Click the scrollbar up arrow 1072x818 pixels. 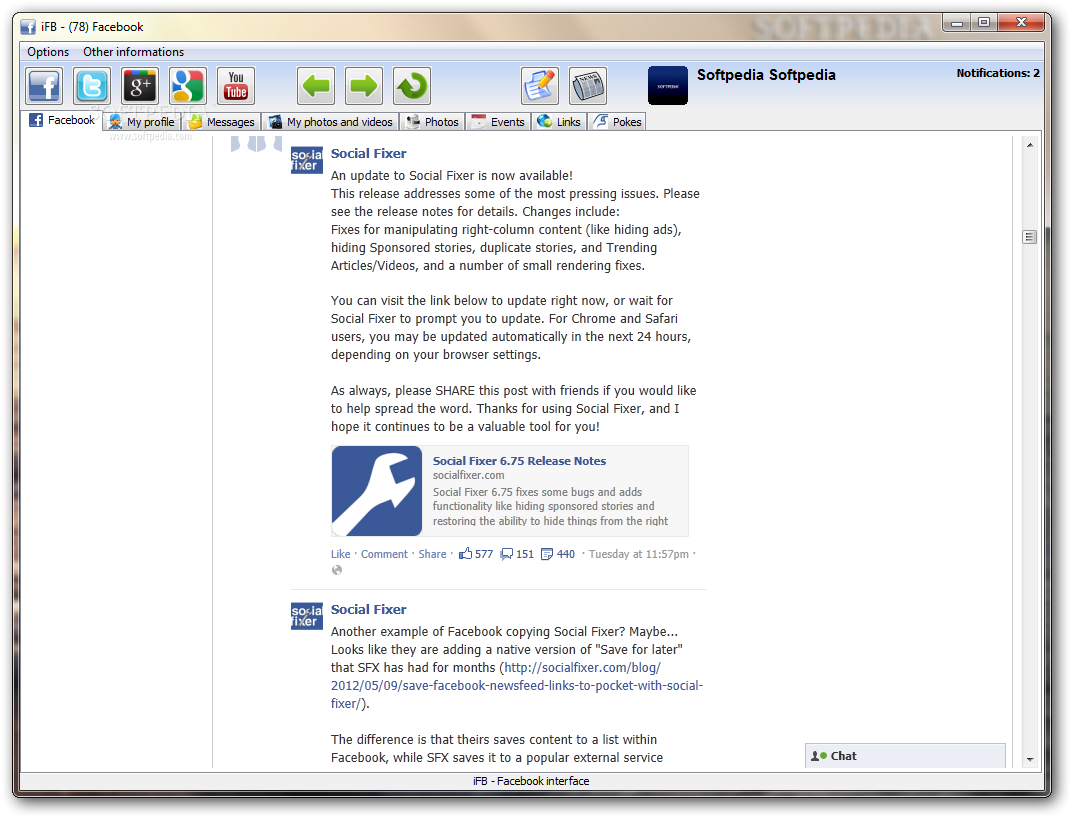1030,145
